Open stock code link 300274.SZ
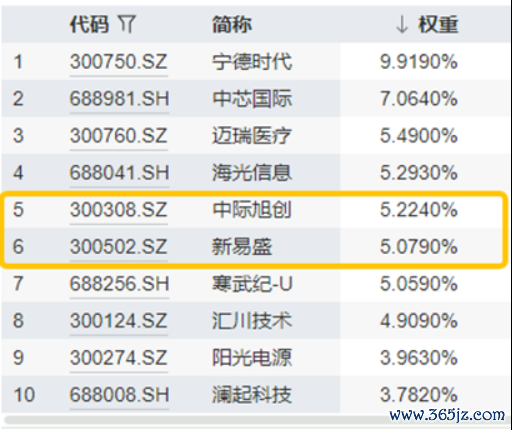The image size is (512, 430). coord(118,358)
